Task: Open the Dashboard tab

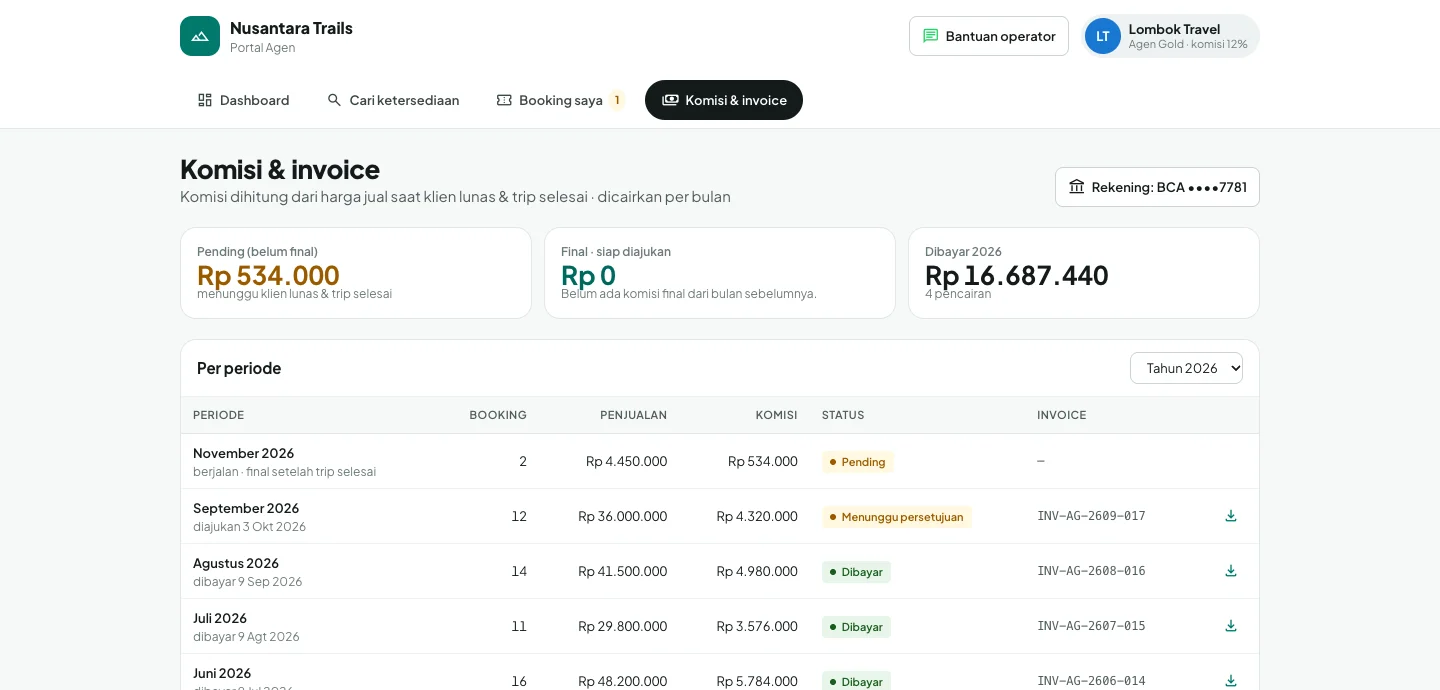Action: click(x=243, y=100)
